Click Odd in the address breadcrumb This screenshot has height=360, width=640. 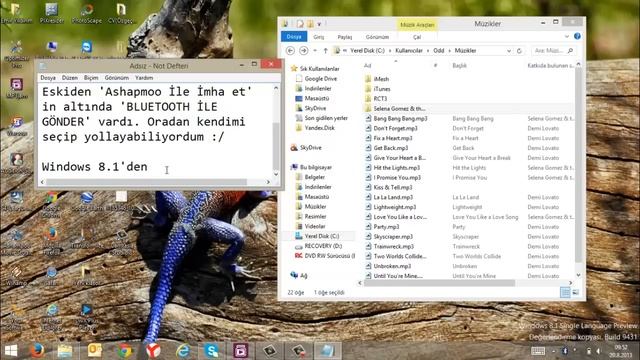[x=439, y=51]
